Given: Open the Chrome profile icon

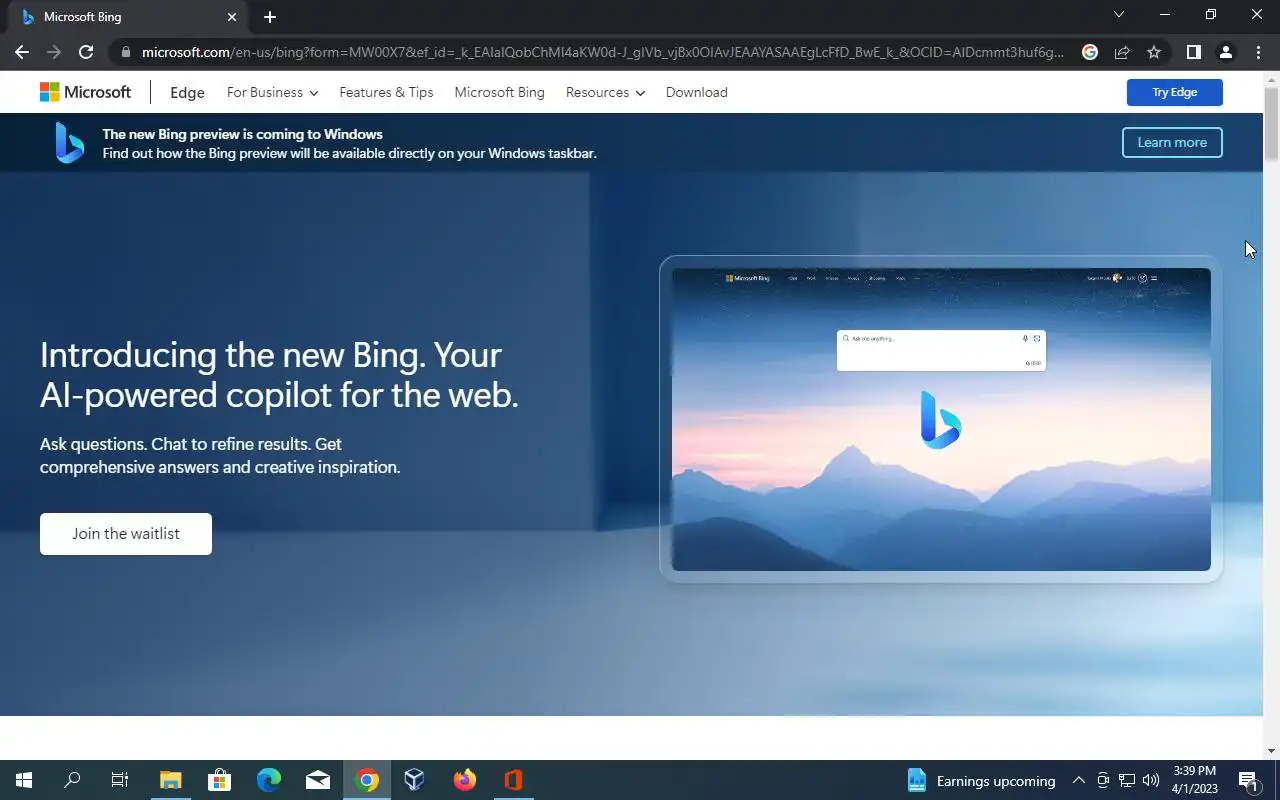Looking at the screenshot, I should 1225,52.
